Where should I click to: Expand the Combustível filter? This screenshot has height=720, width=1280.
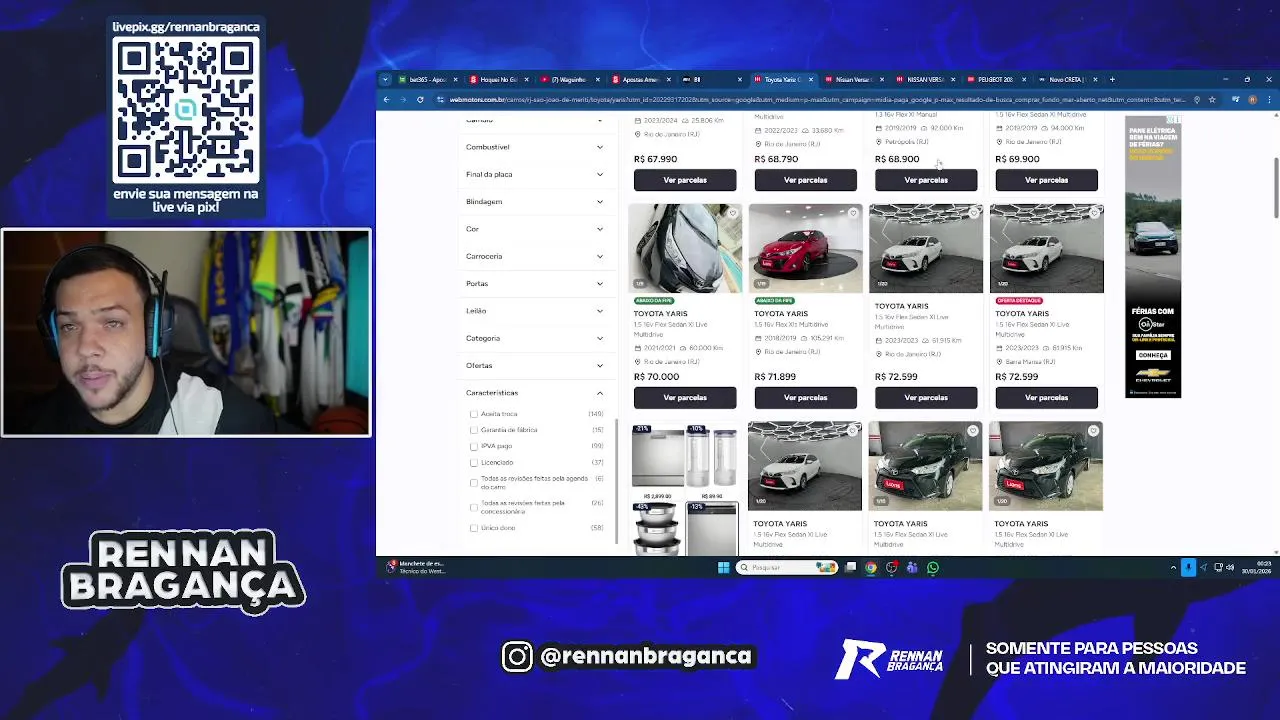(x=535, y=147)
